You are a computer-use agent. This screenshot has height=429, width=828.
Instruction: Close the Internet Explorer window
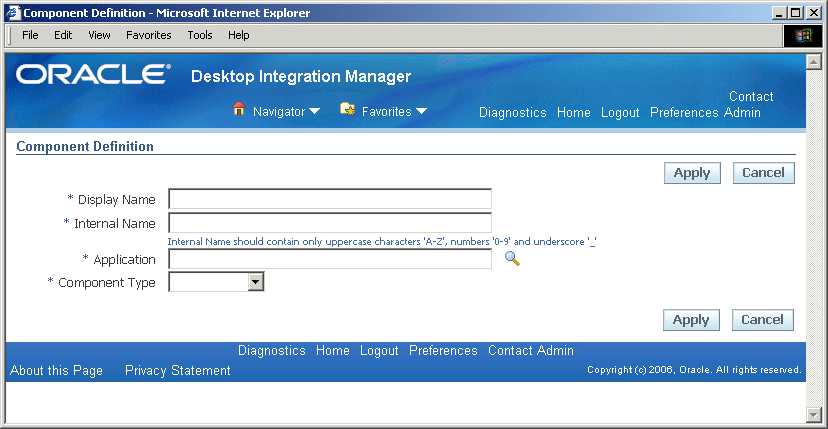tap(813, 13)
